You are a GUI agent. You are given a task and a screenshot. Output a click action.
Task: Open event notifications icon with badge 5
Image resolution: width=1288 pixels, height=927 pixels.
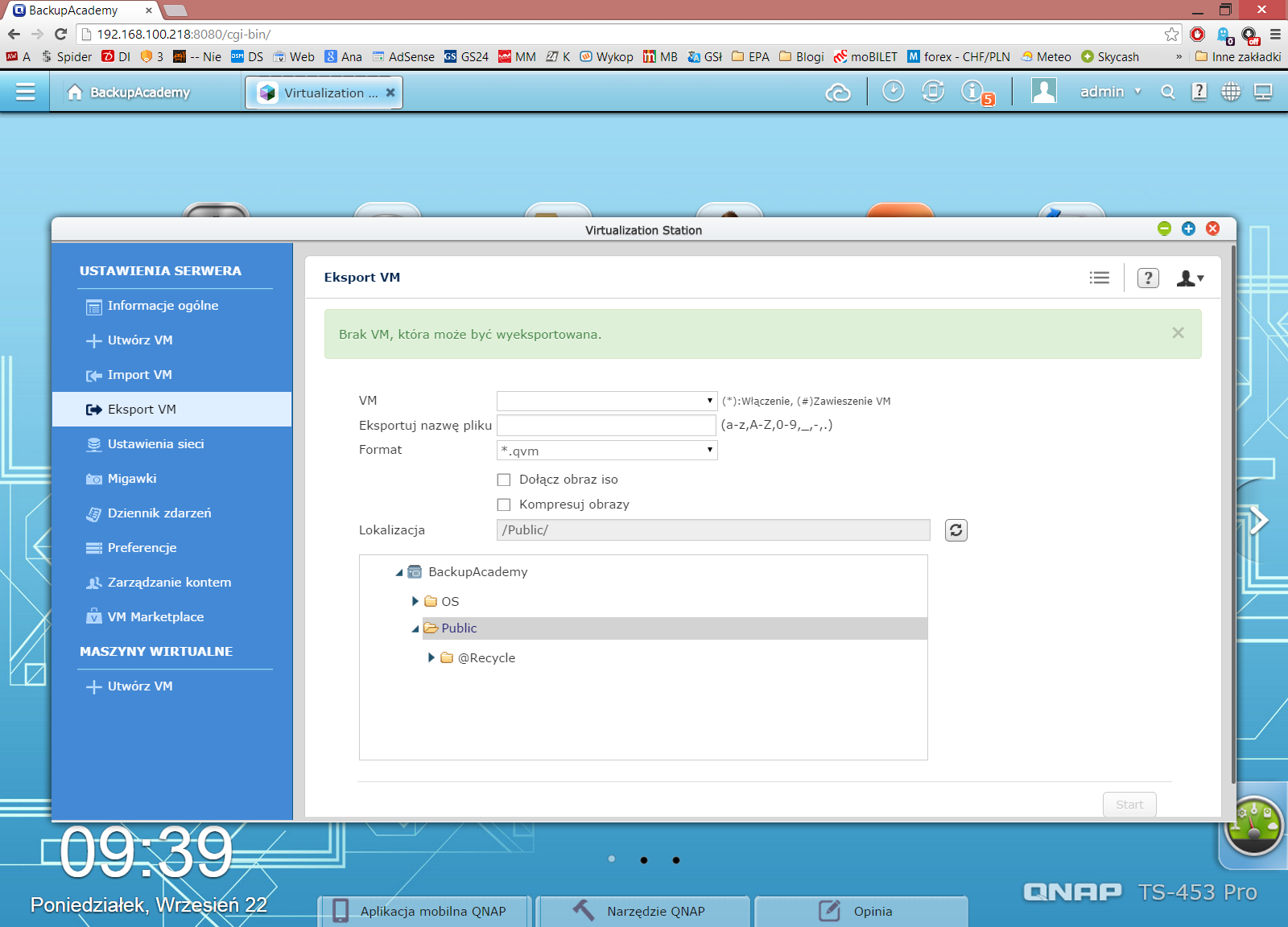coord(976,93)
